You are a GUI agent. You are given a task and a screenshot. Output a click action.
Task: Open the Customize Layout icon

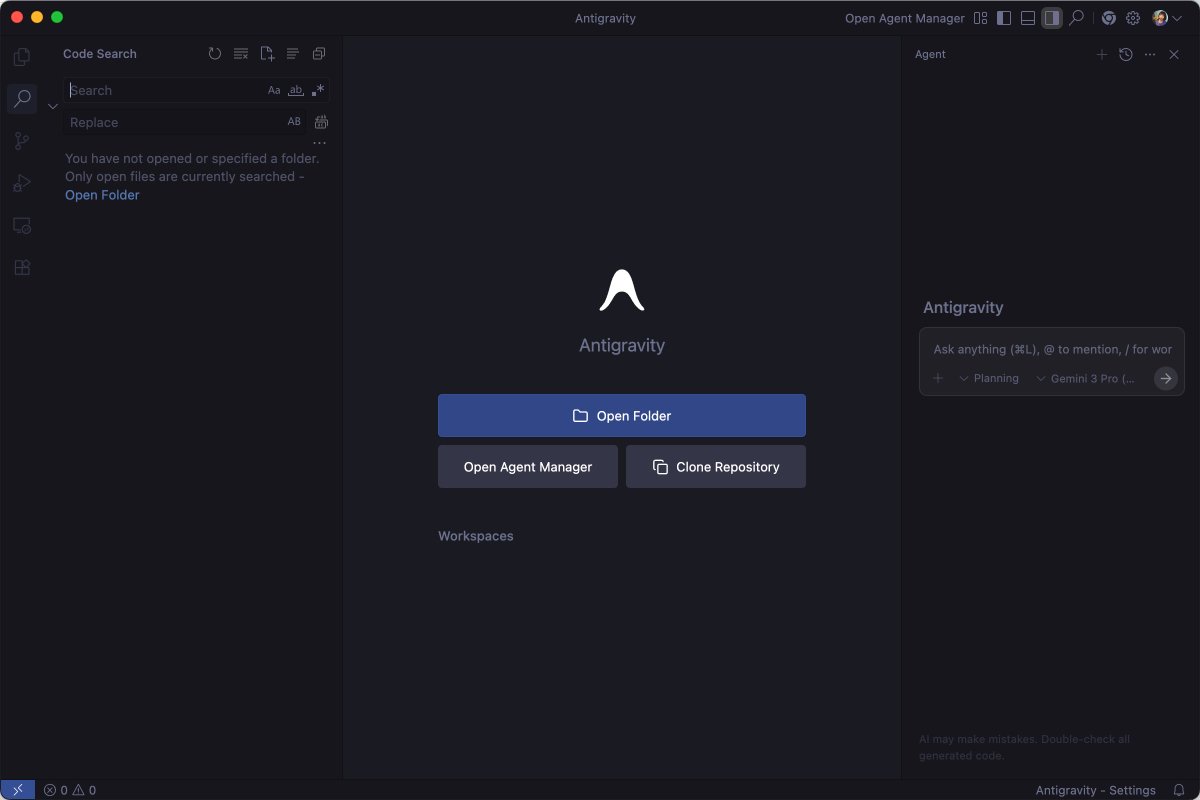(x=980, y=18)
